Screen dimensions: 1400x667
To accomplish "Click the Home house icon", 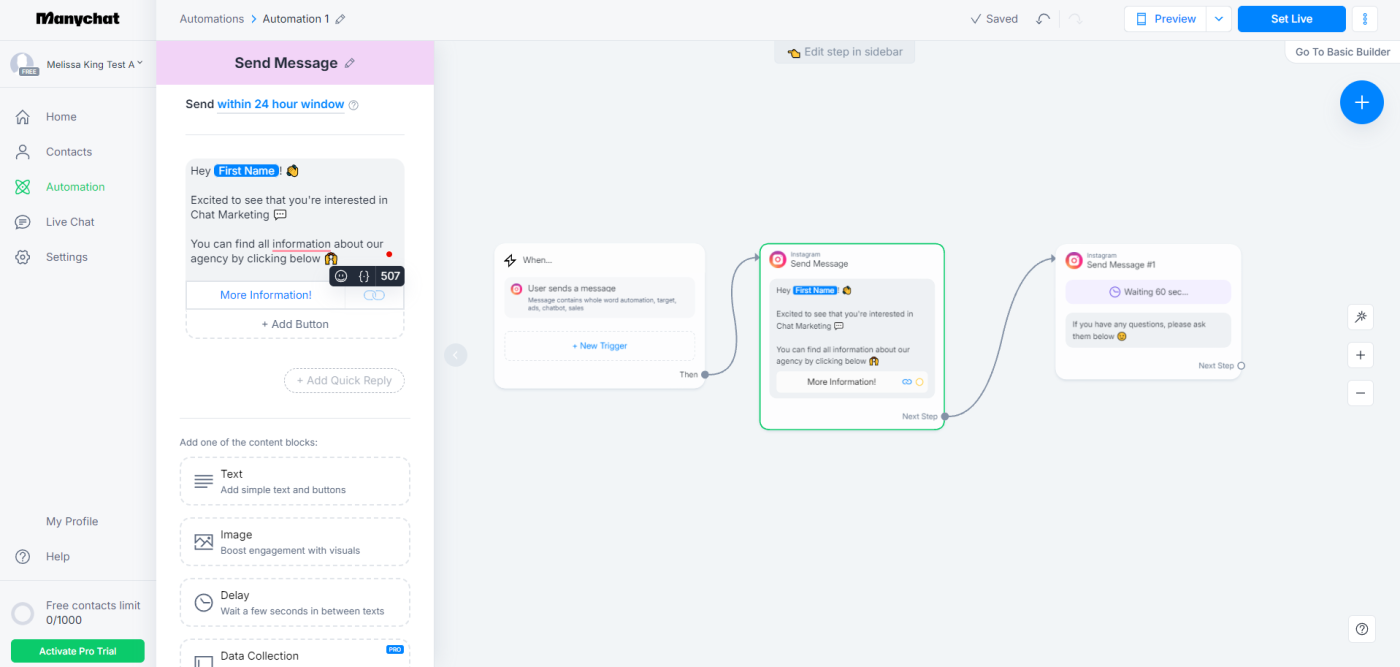I will (x=22, y=117).
